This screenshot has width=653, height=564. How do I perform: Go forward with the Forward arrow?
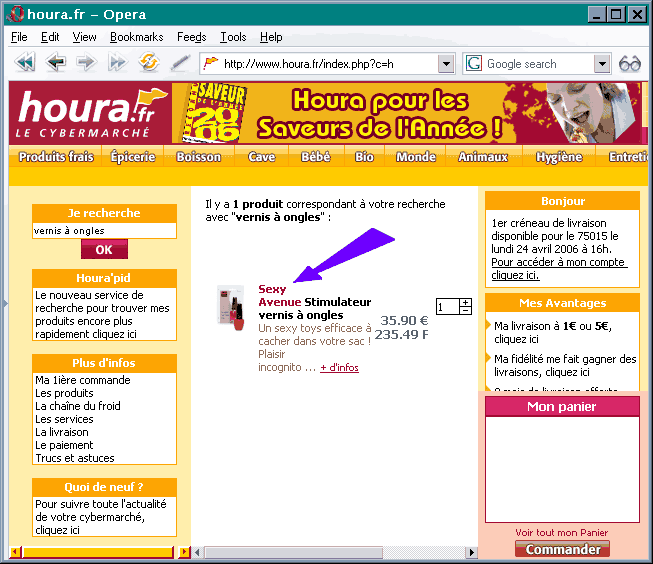86,63
